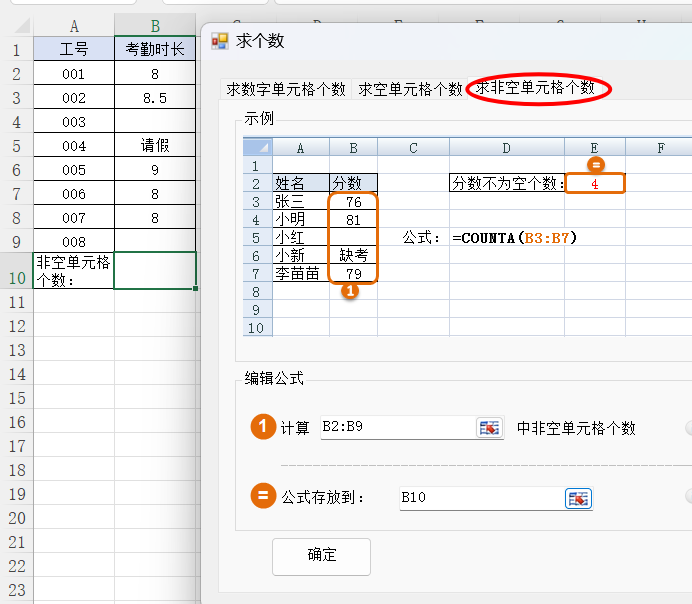Select the 求非空单元格个数 tab

(536, 88)
